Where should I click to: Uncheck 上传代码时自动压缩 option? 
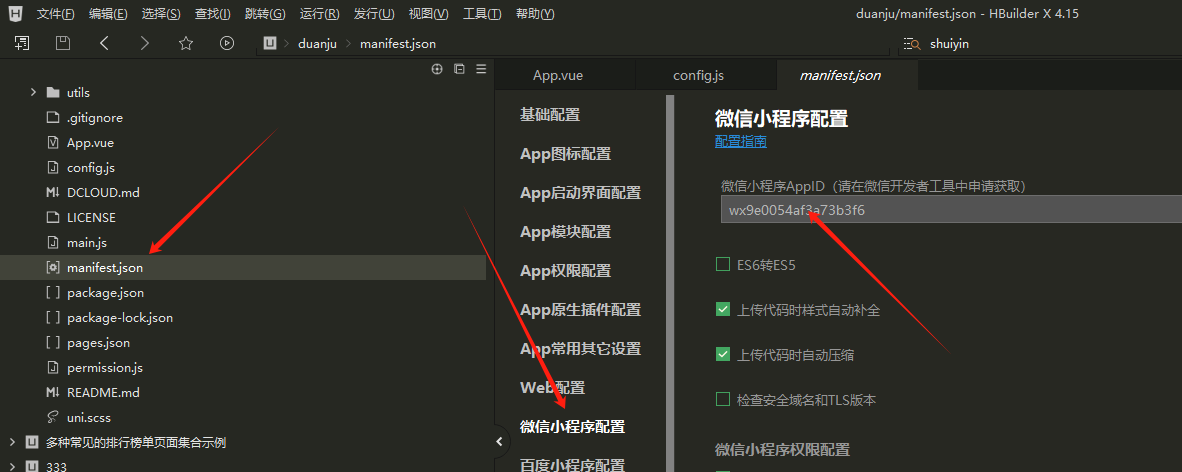click(x=723, y=354)
